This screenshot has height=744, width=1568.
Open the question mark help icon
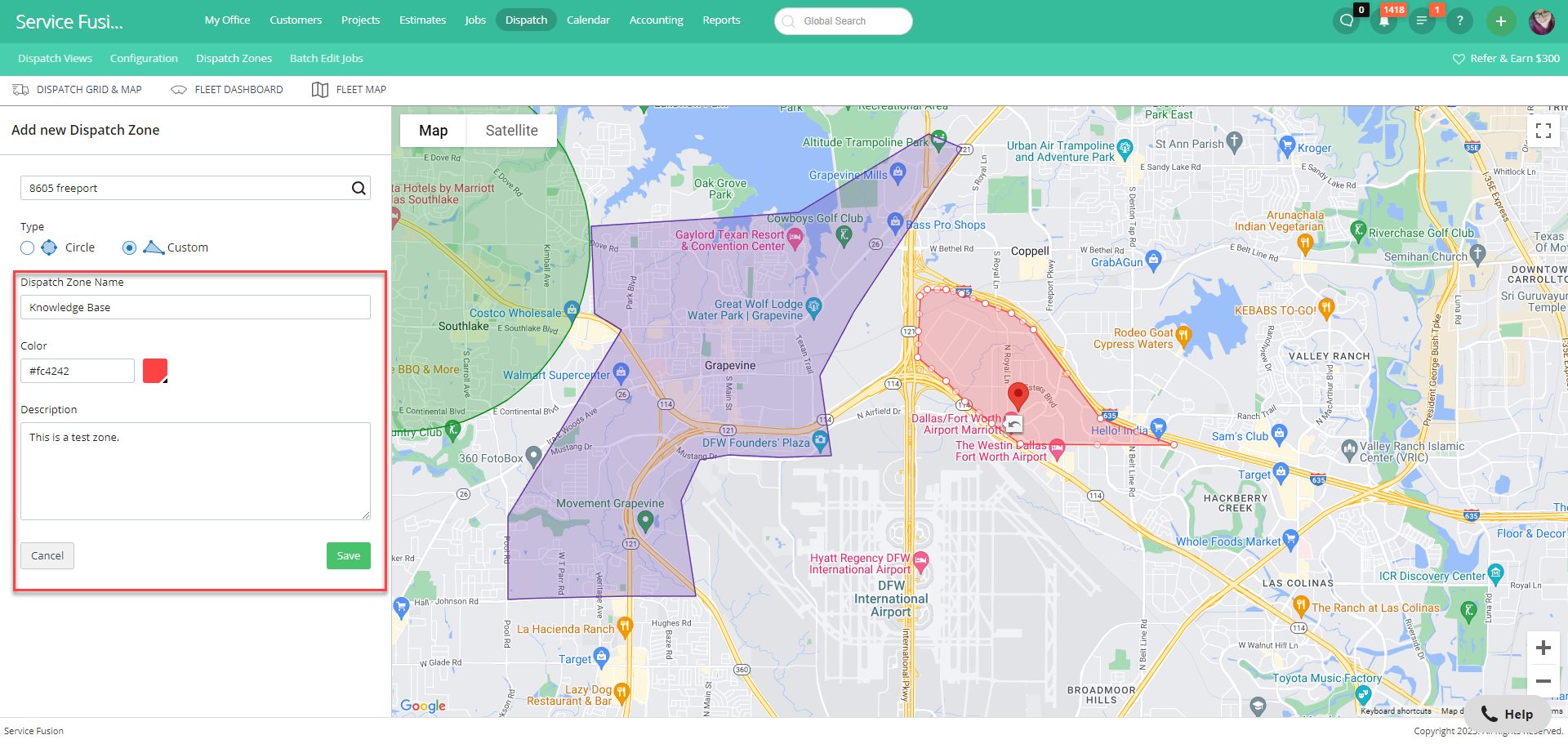(1459, 21)
